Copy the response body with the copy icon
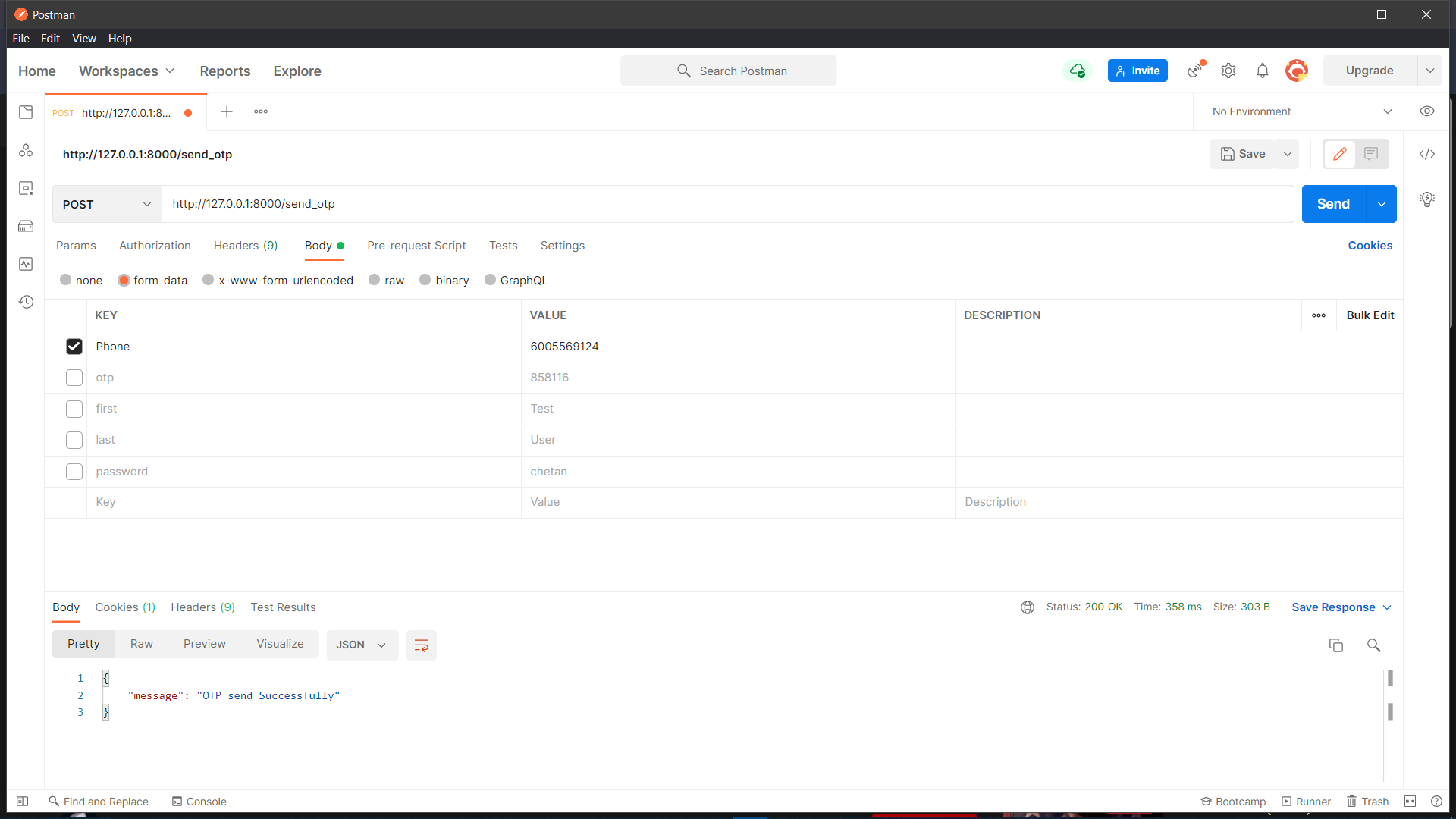The image size is (1456, 819). 1335,645
